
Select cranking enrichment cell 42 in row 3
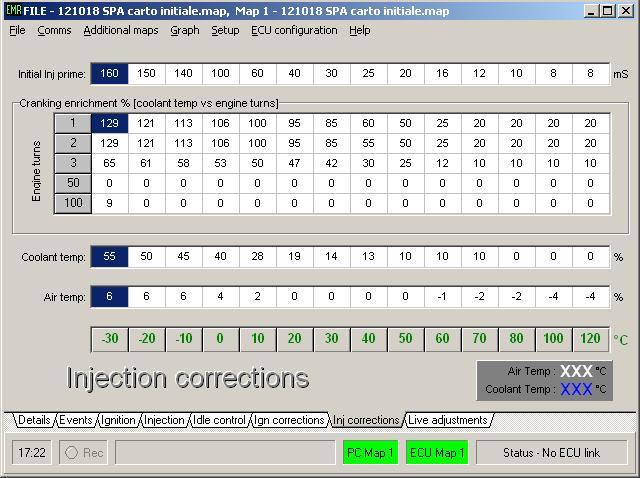[331, 163]
